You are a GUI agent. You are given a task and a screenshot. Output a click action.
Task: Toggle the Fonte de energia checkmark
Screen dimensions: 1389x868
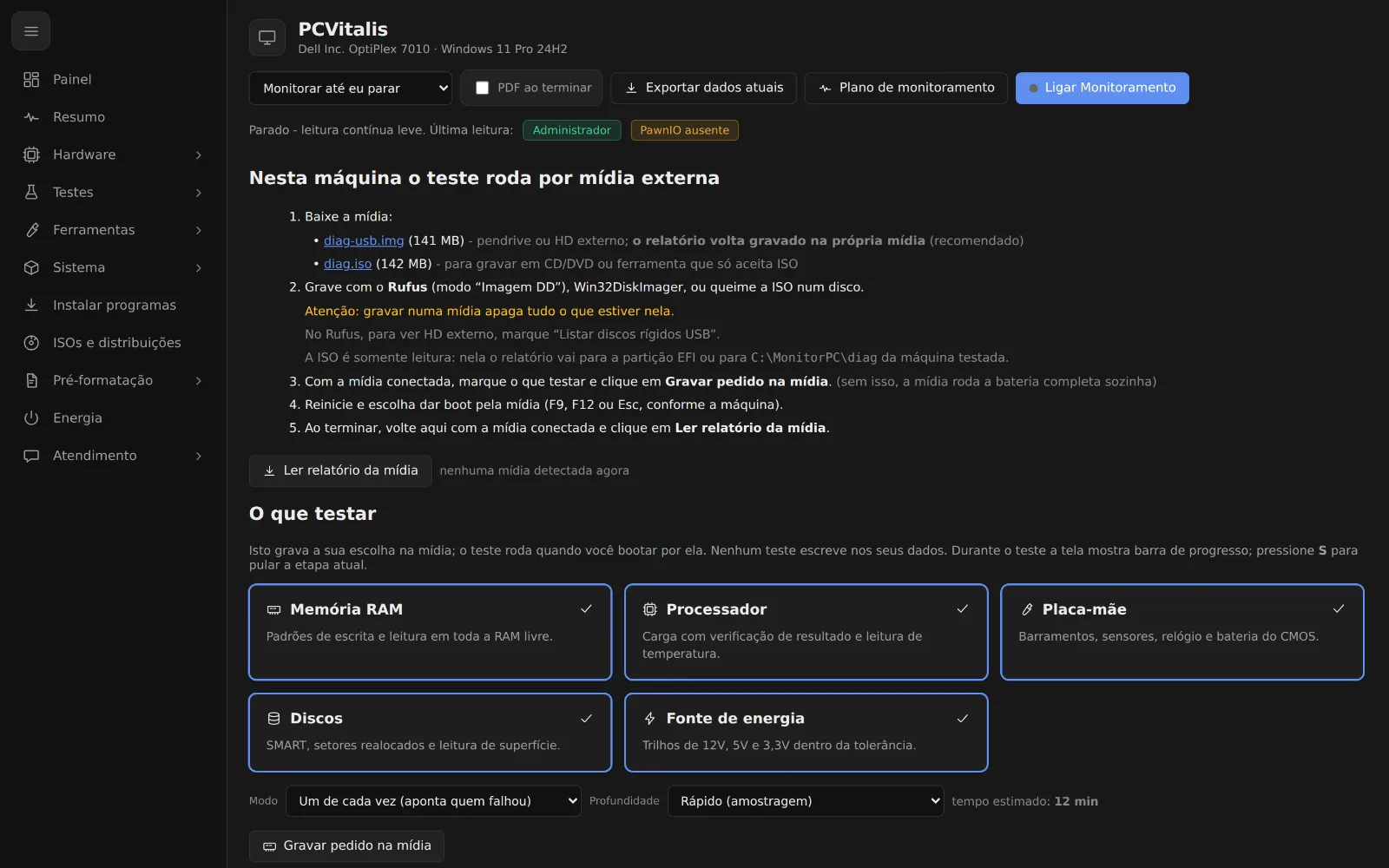click(x=962, y=719)
